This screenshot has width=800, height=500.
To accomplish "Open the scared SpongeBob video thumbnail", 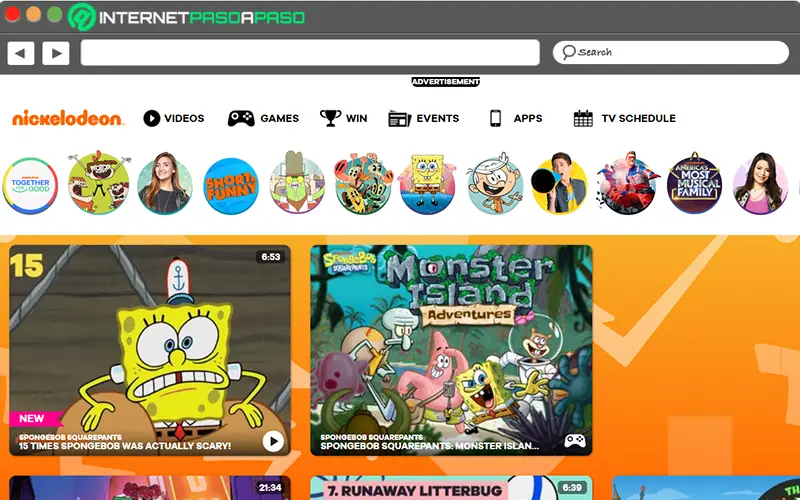I will coord(150,350).
